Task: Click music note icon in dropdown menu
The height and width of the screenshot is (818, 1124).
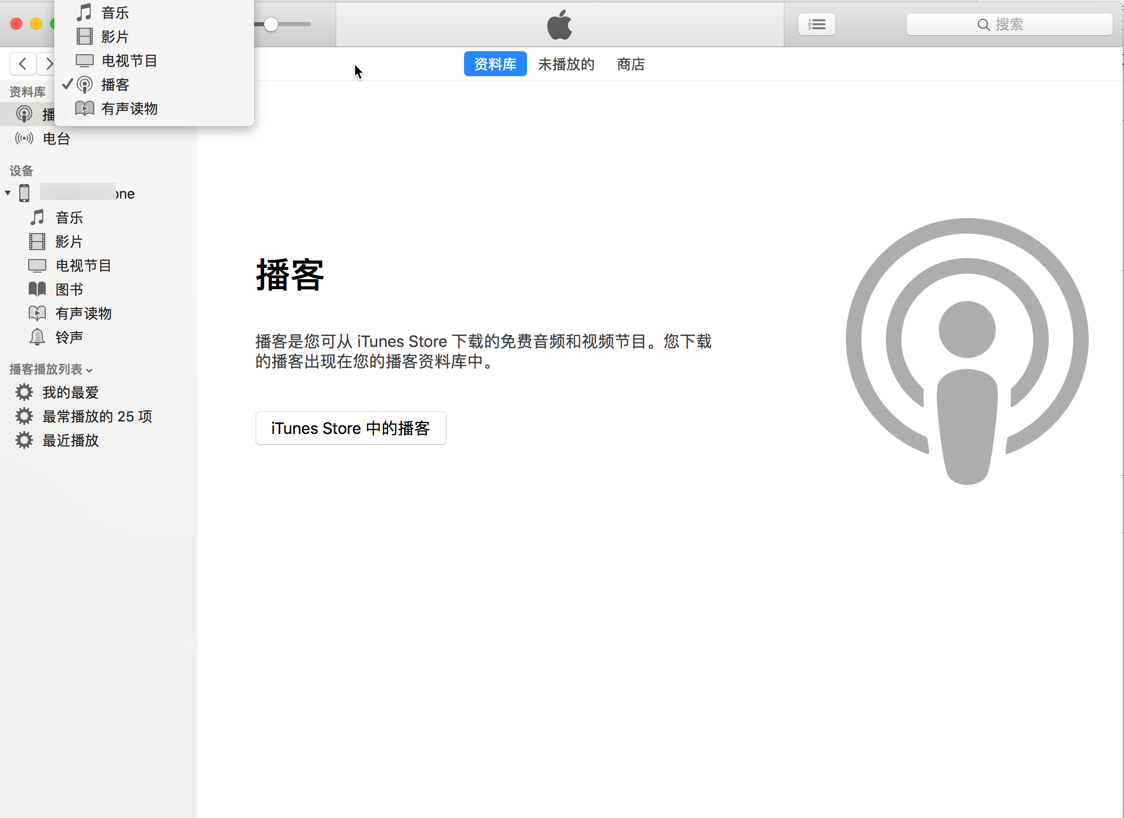Action: tap(85, 12)
